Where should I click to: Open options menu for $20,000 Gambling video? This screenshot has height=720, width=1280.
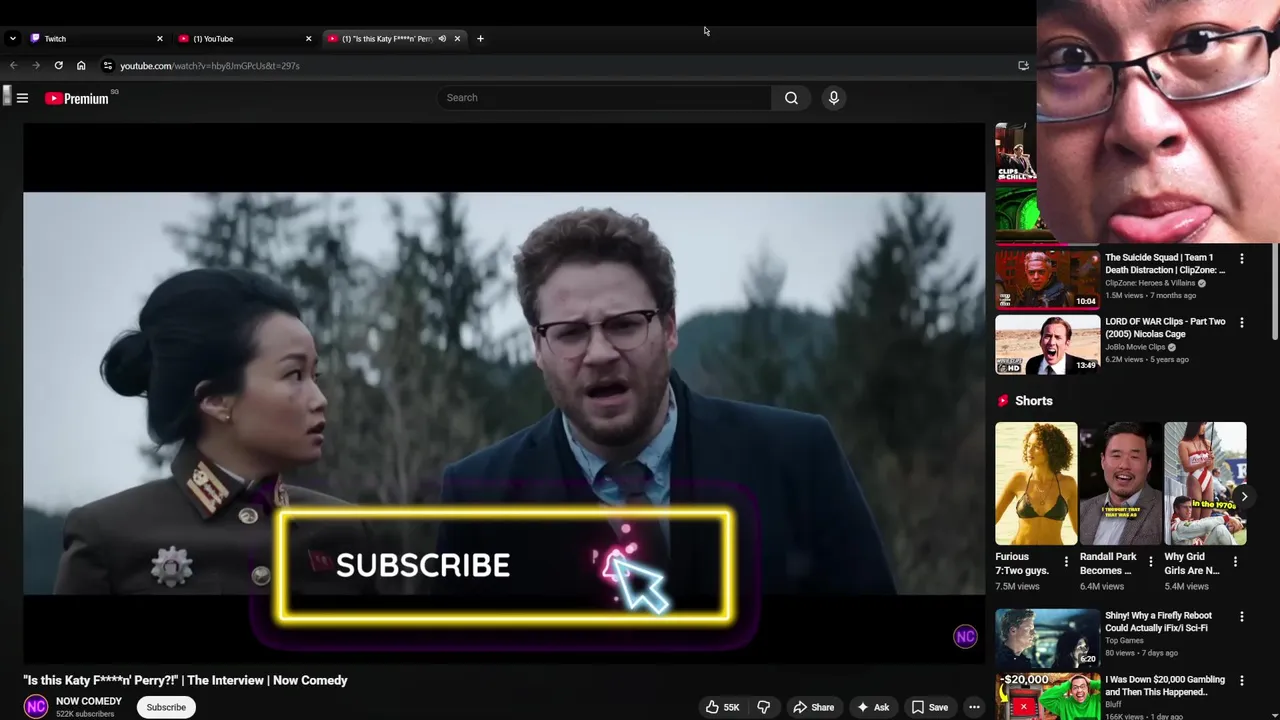tap(1242, 681)
